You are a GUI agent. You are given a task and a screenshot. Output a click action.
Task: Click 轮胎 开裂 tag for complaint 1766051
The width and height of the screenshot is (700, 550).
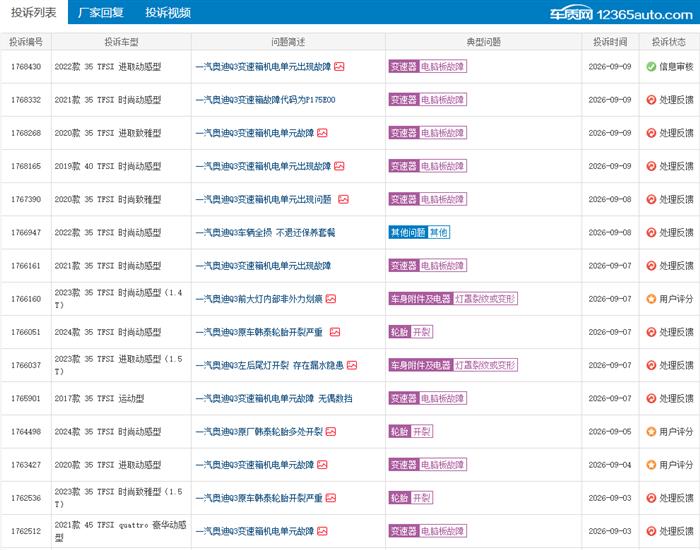coord(411,332)
